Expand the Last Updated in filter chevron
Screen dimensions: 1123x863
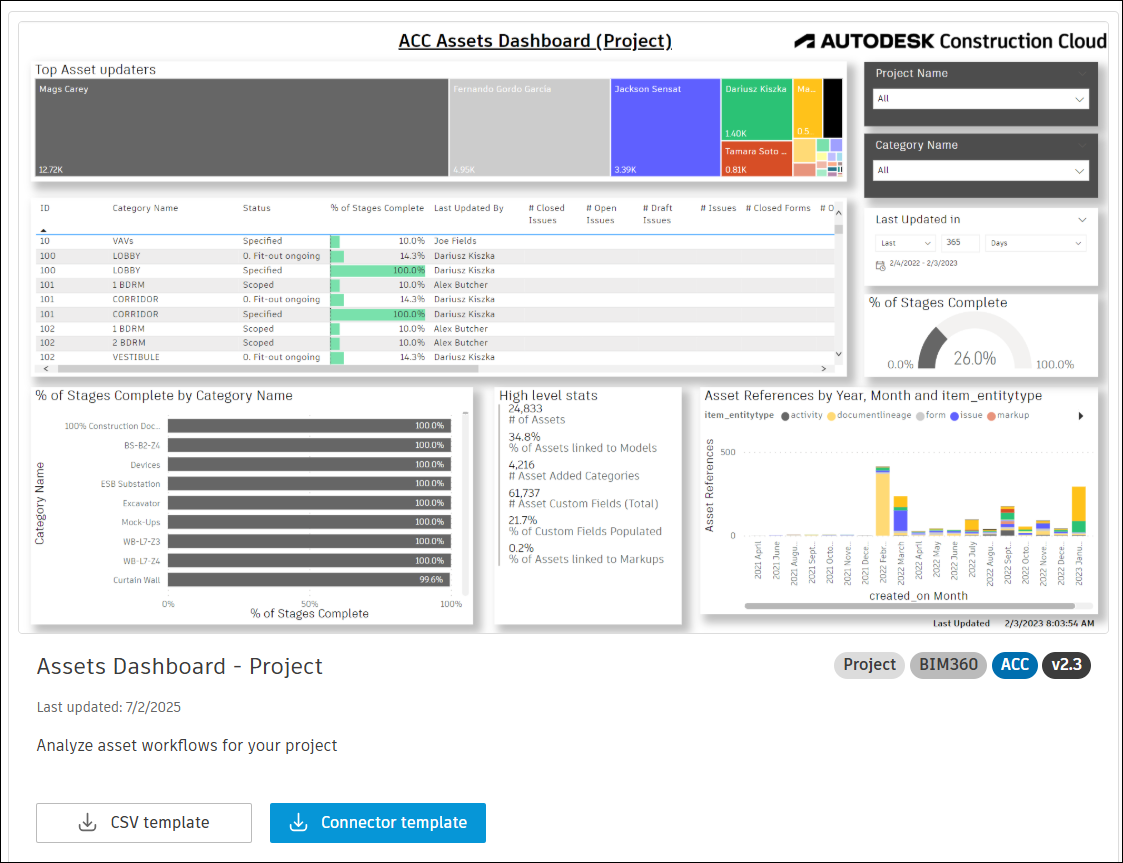[1082, 220]
